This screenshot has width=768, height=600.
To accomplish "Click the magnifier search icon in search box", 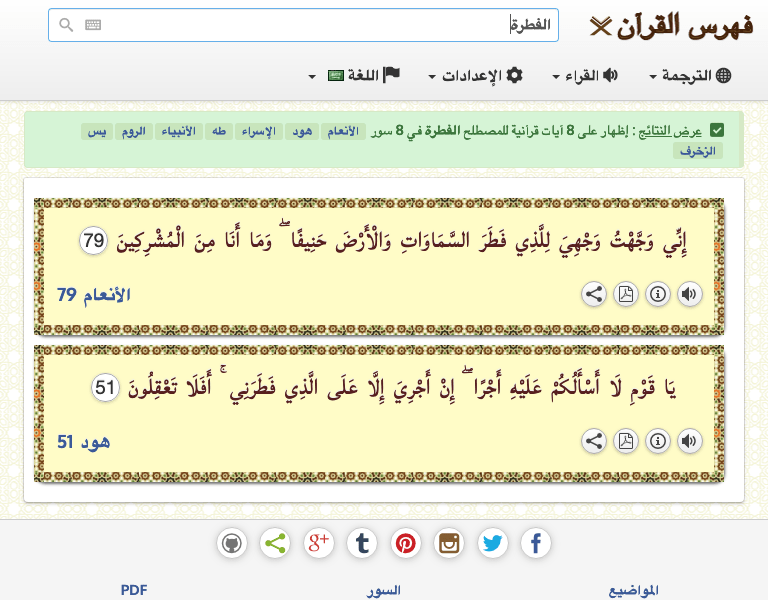I will 66,24.
